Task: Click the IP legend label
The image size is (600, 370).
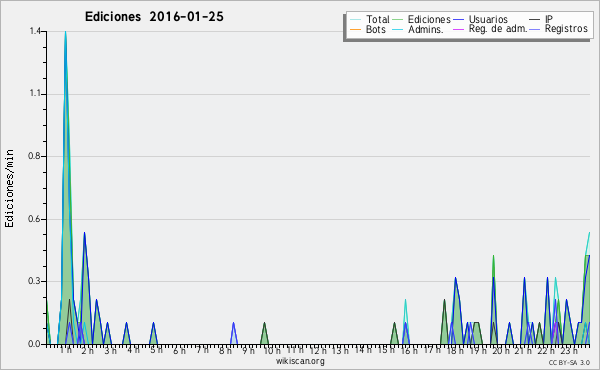Action: point(549,19)
